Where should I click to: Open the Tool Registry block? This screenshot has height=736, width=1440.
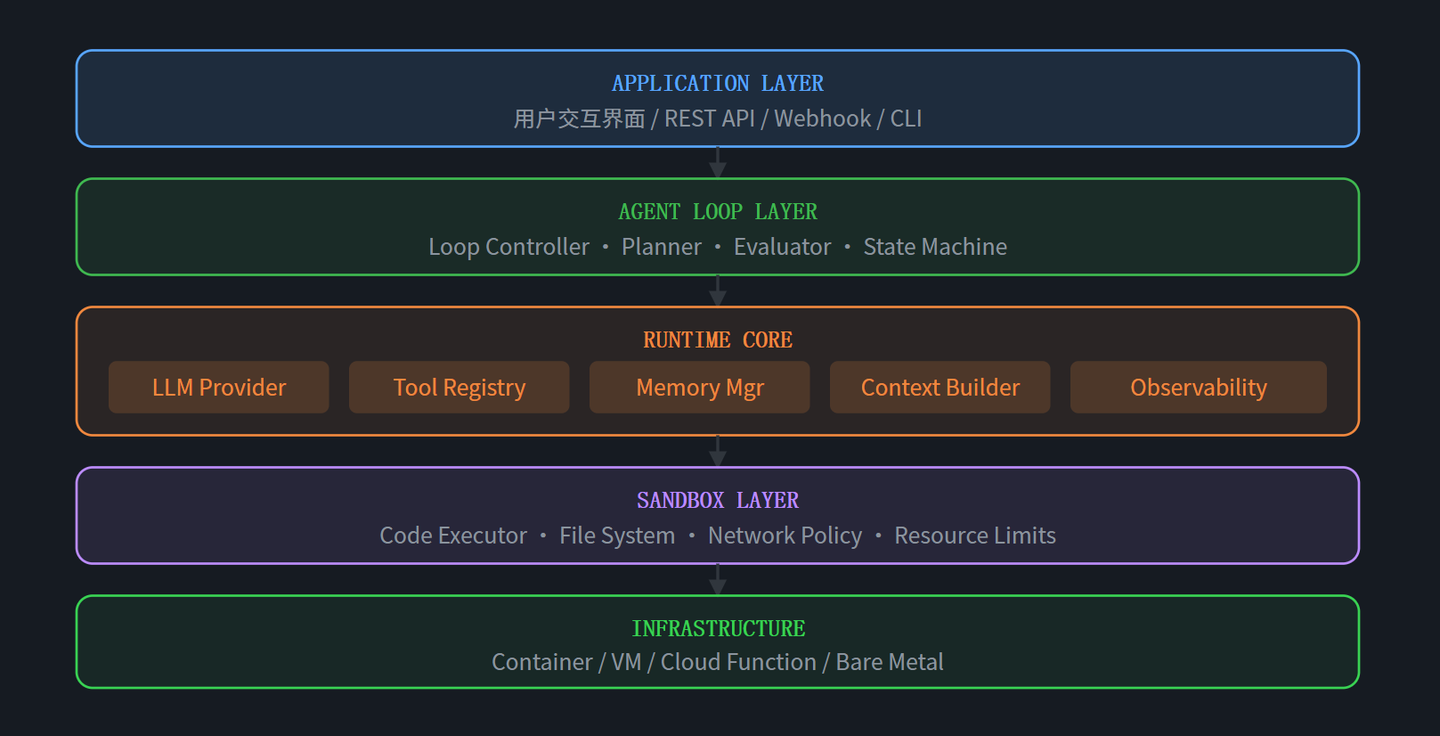coord(459,387)
